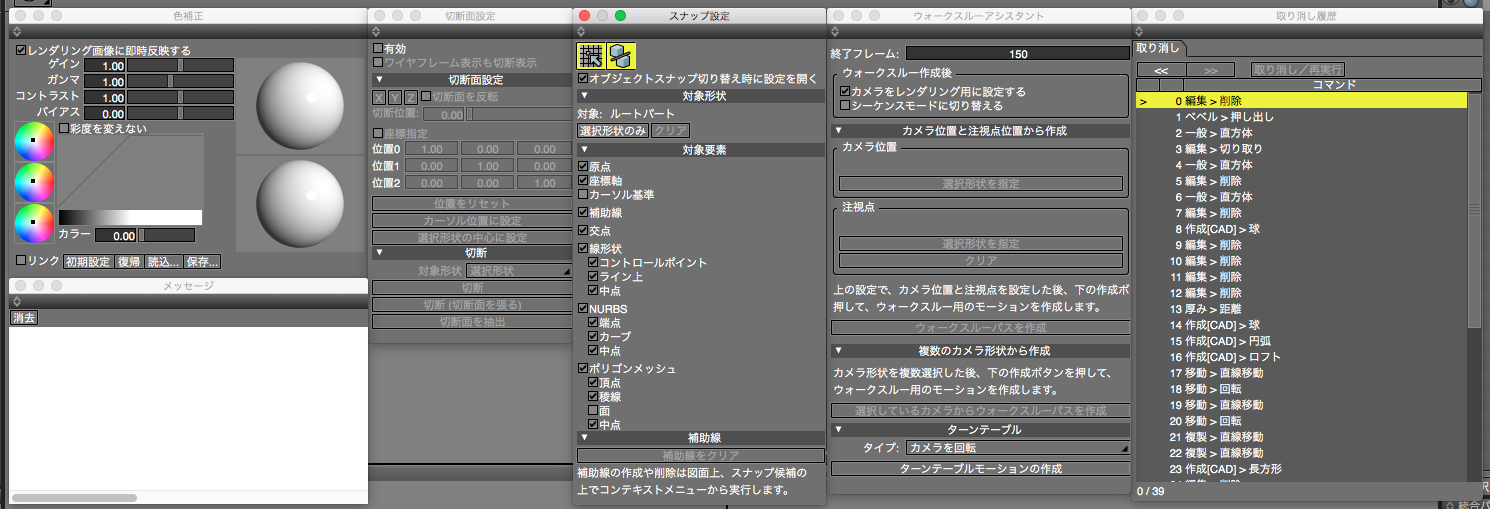This screenshot has width=1490, height=509.
Task: Enable the カーソル基準 snap checkbox
Action: click(583, 195)
